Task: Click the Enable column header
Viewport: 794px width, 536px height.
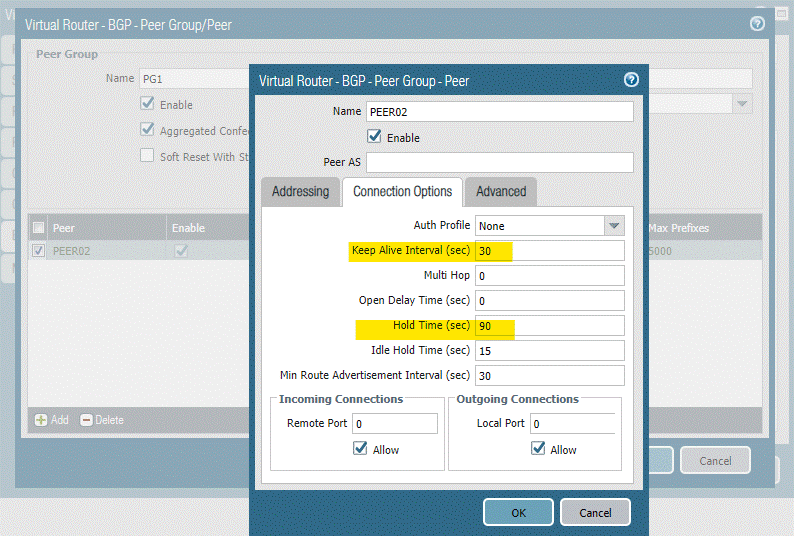Action: tap(208, 227)
